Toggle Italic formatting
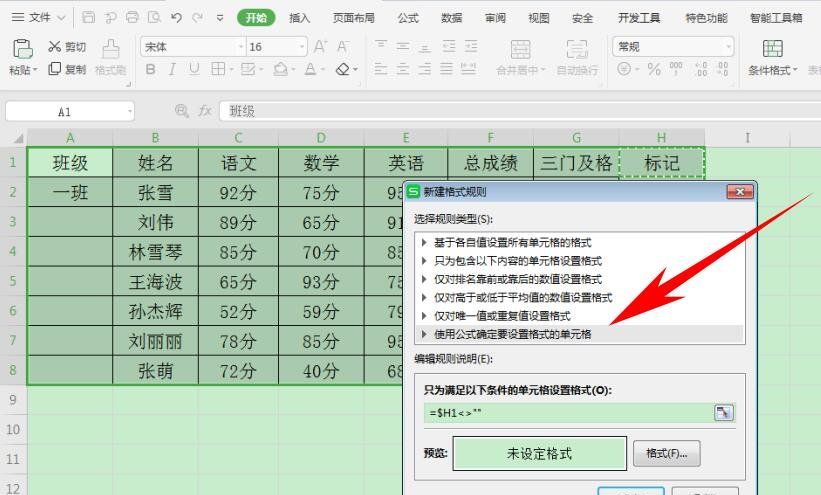The width and height of the screenshot is (821, 495). 172,69
